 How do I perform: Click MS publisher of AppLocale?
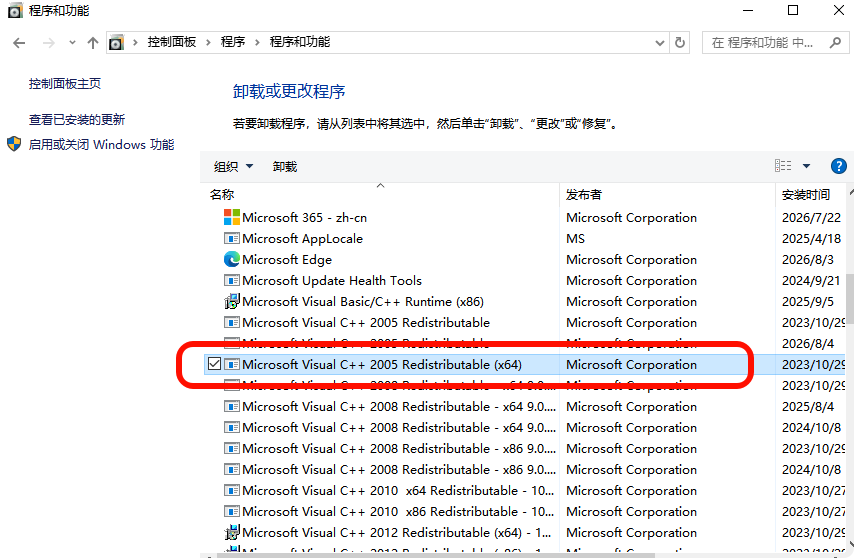click(x=575, y=238)
